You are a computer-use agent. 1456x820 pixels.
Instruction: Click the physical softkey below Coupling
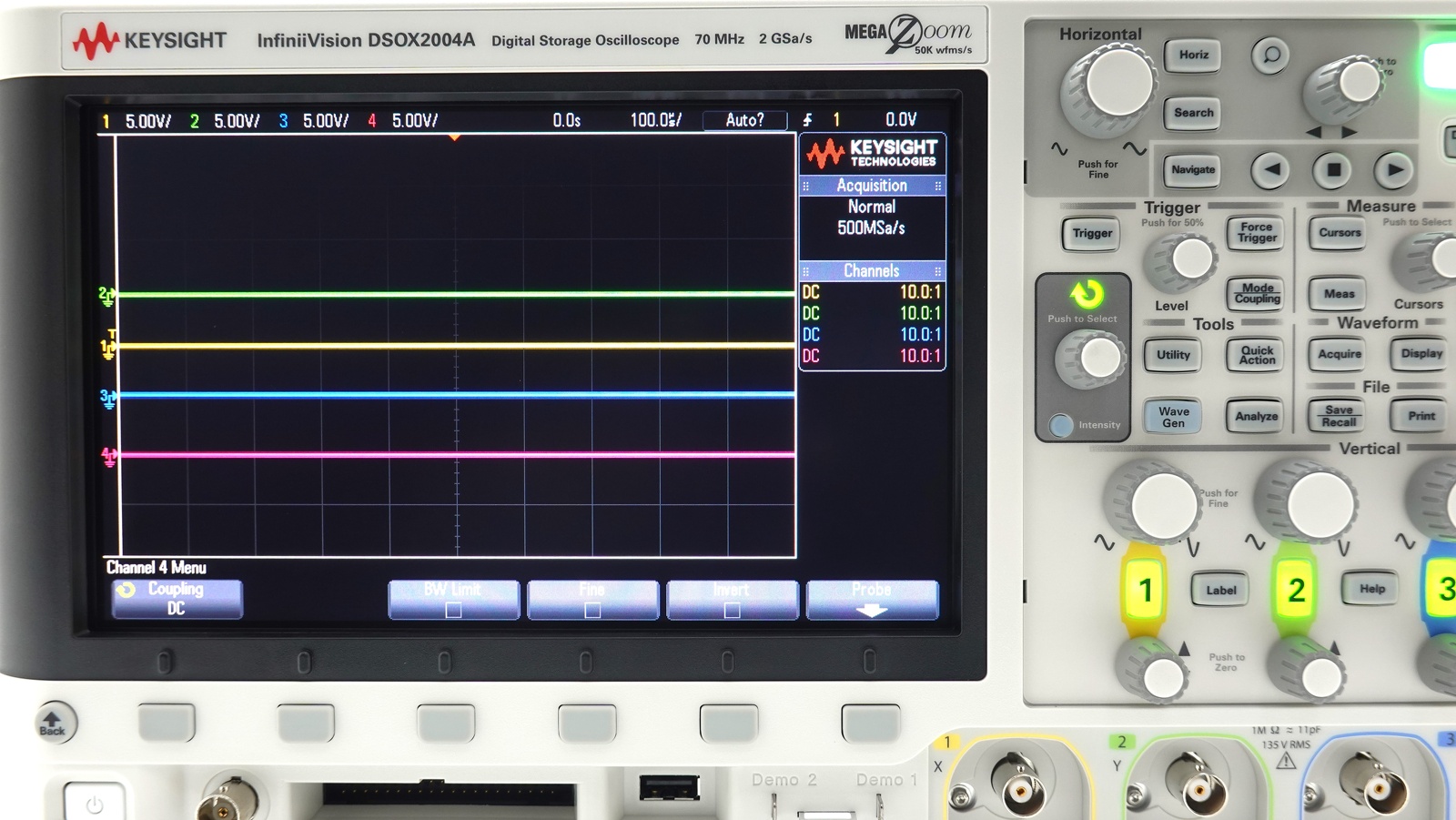pos(167,723)
